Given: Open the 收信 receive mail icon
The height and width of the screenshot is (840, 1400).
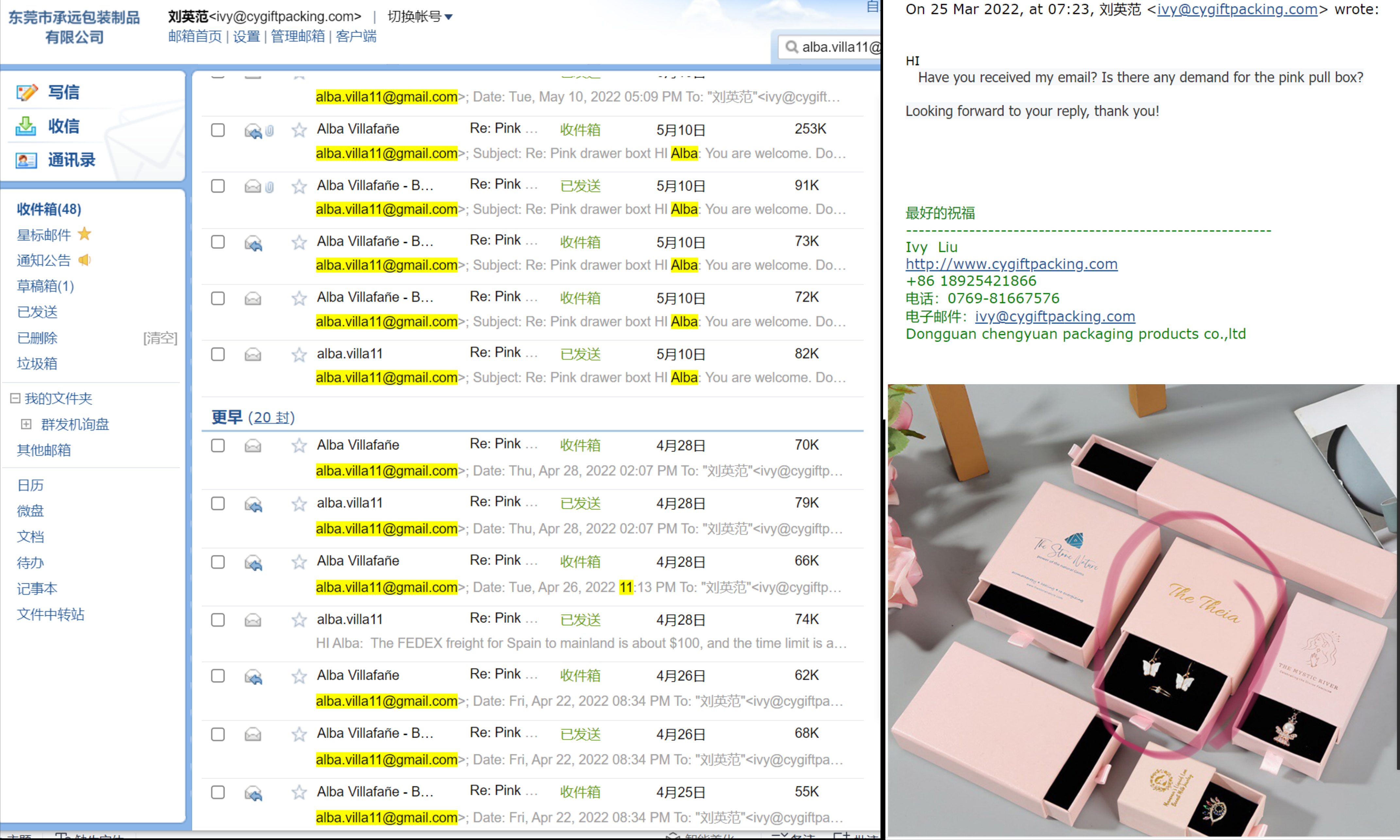Looking at the screenshot, I should point(26,126).
